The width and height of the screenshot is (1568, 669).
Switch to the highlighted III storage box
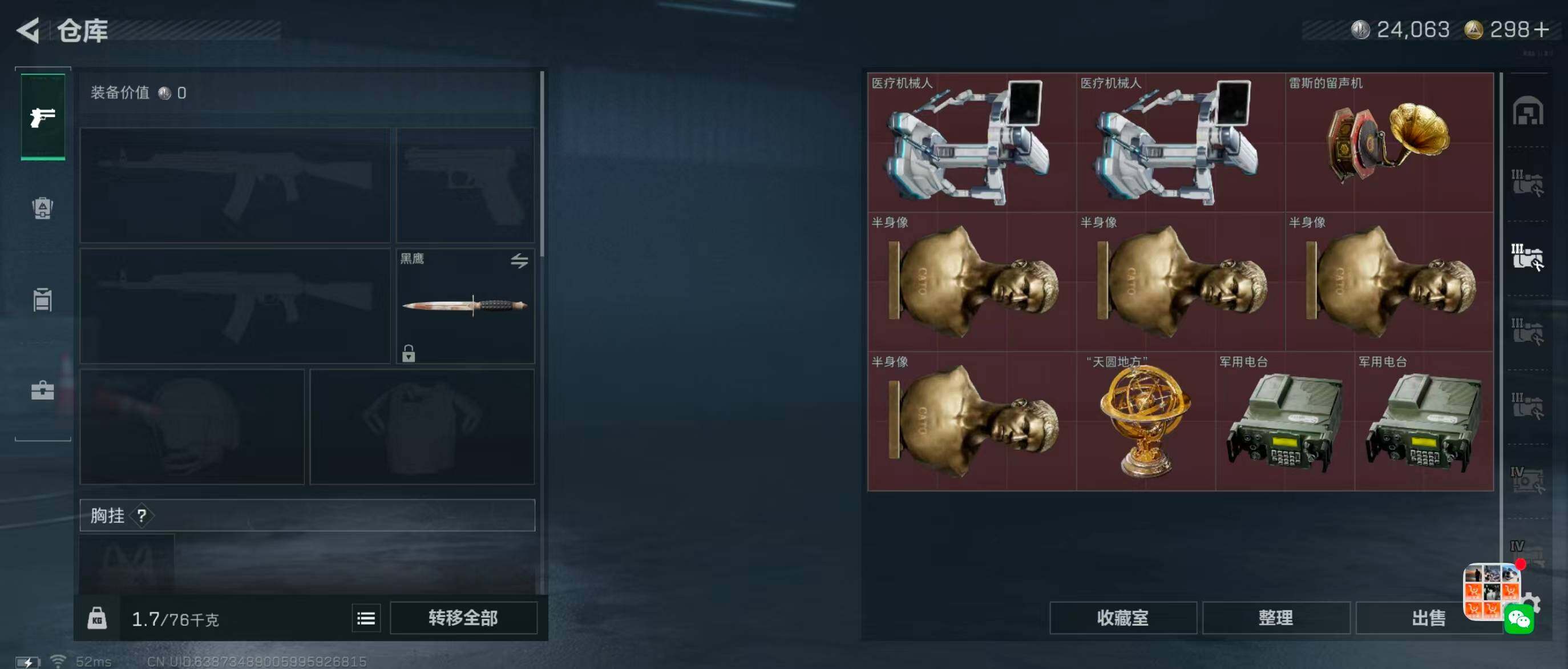click(1527, 257)
